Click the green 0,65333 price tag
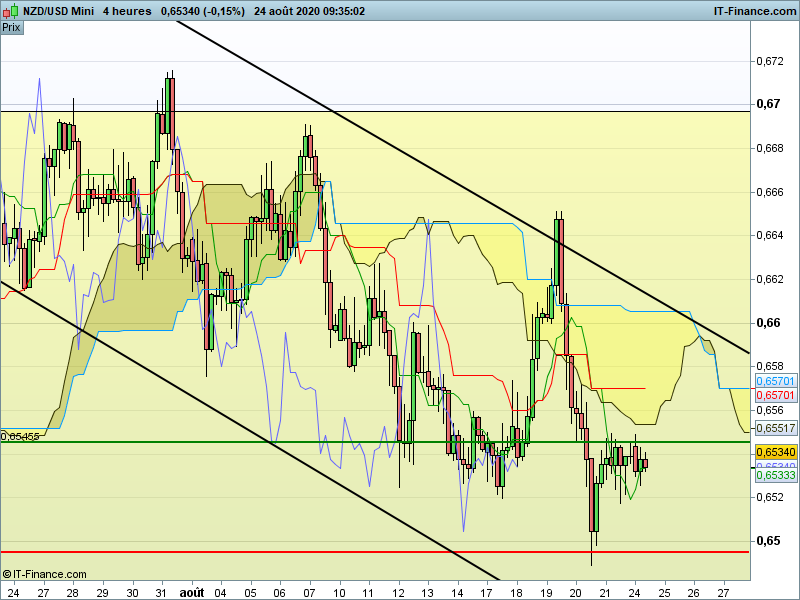 pyautogui.click(x=775, y=476)
